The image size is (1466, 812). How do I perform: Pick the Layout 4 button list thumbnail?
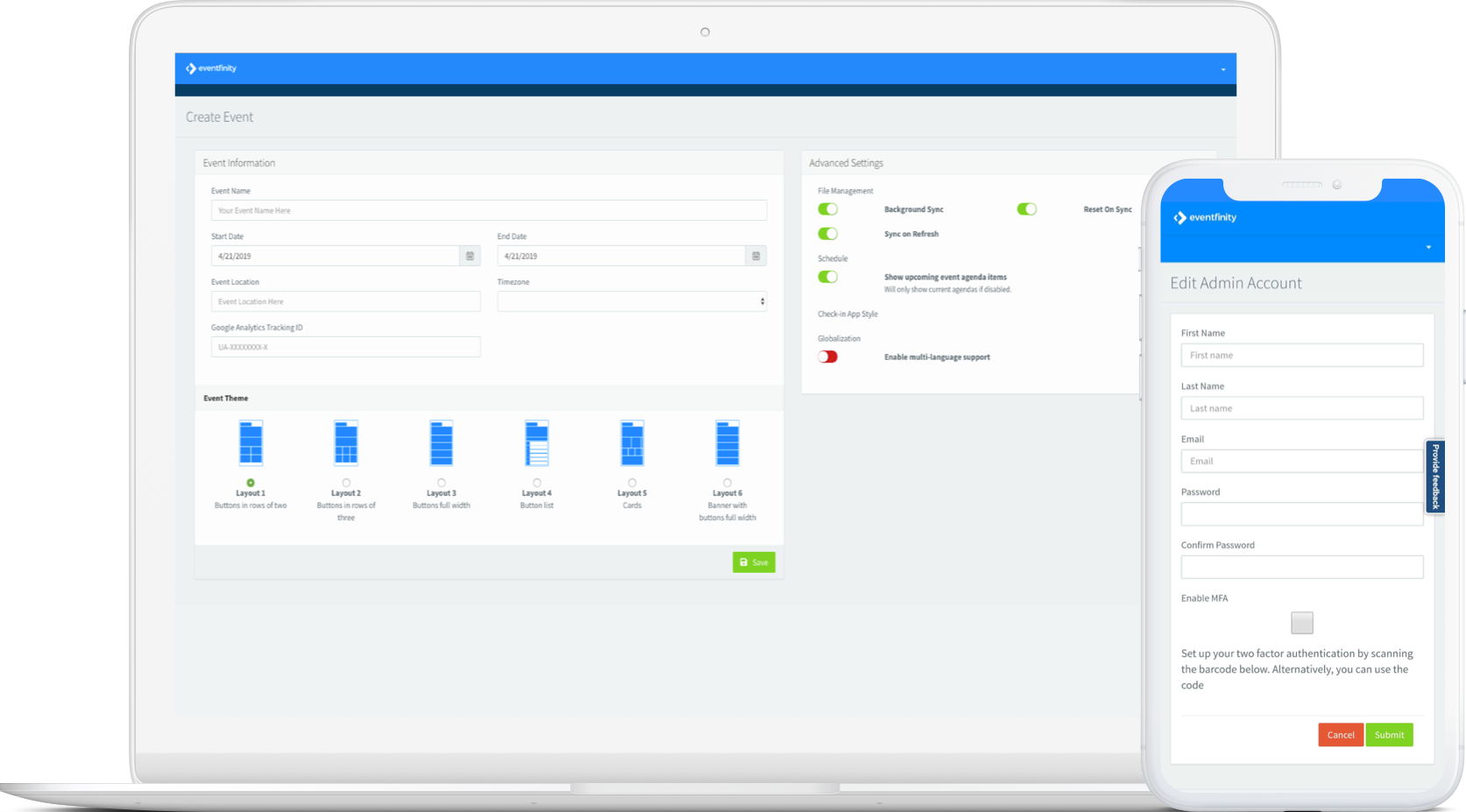[537, 442]
